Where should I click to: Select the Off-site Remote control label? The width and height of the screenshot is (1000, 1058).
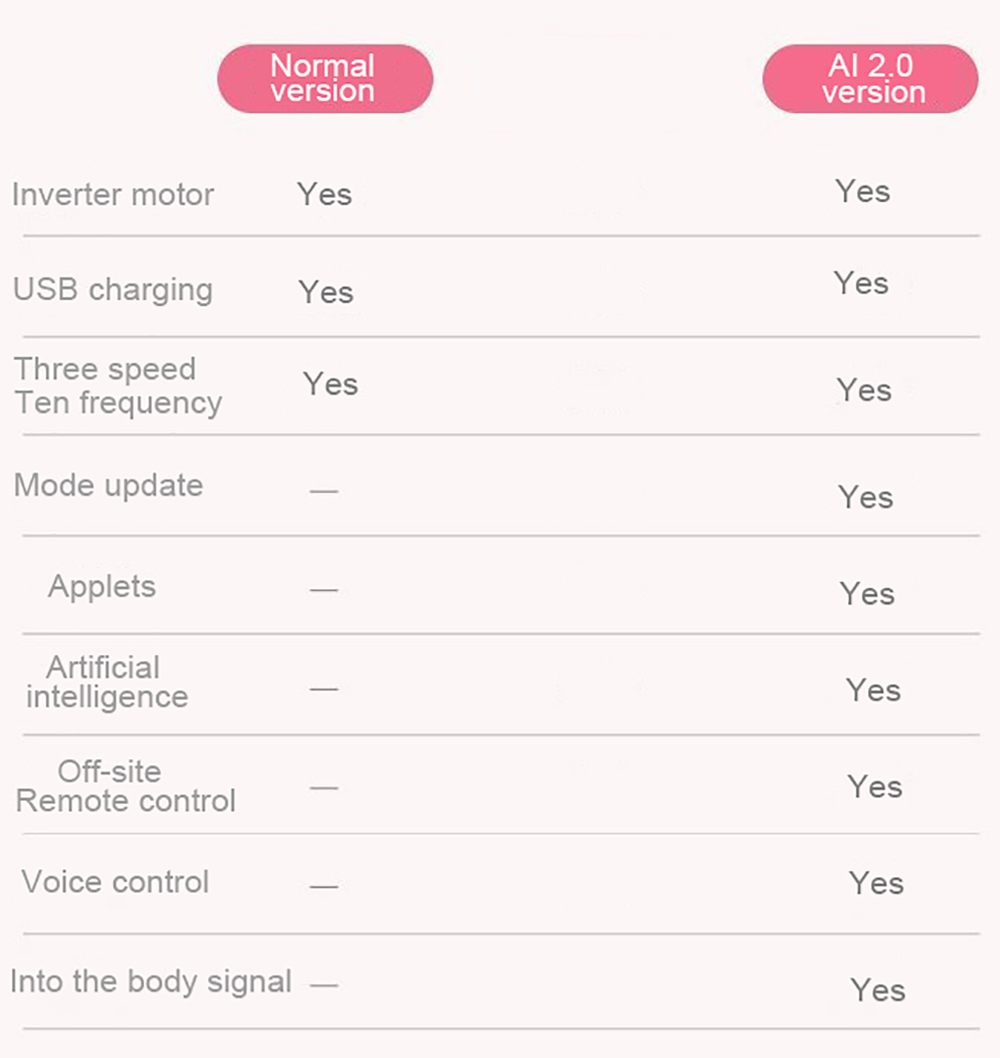[125, 786]
